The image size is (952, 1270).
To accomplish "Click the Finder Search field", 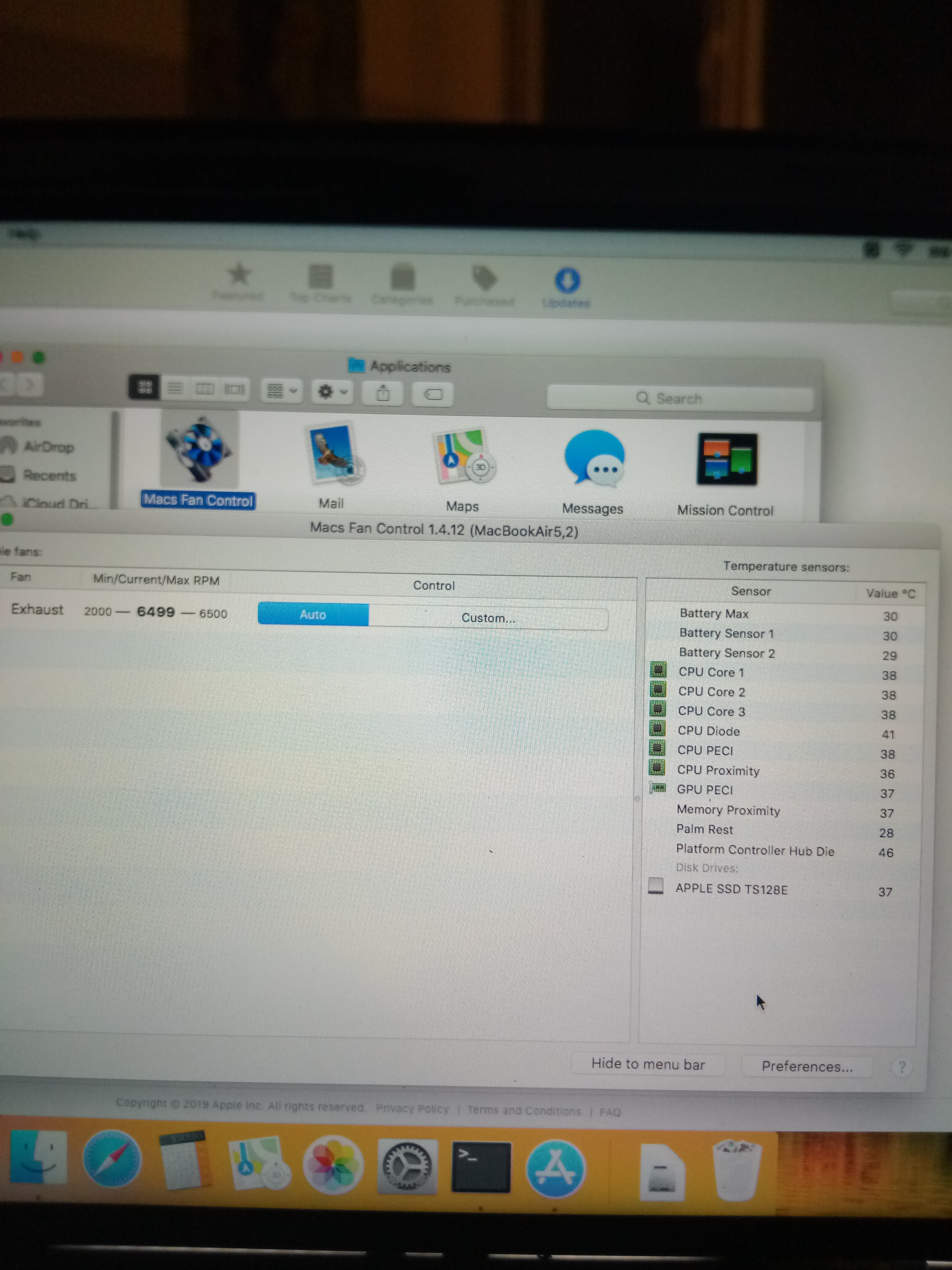I will [x=680, y=398].
